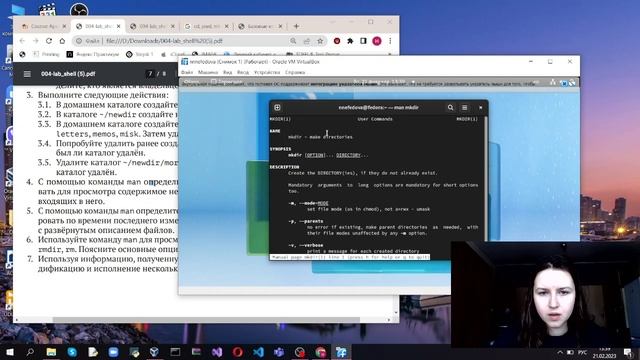Share this page from the address bar
640x360 pixels.
[x=307, y=41]
